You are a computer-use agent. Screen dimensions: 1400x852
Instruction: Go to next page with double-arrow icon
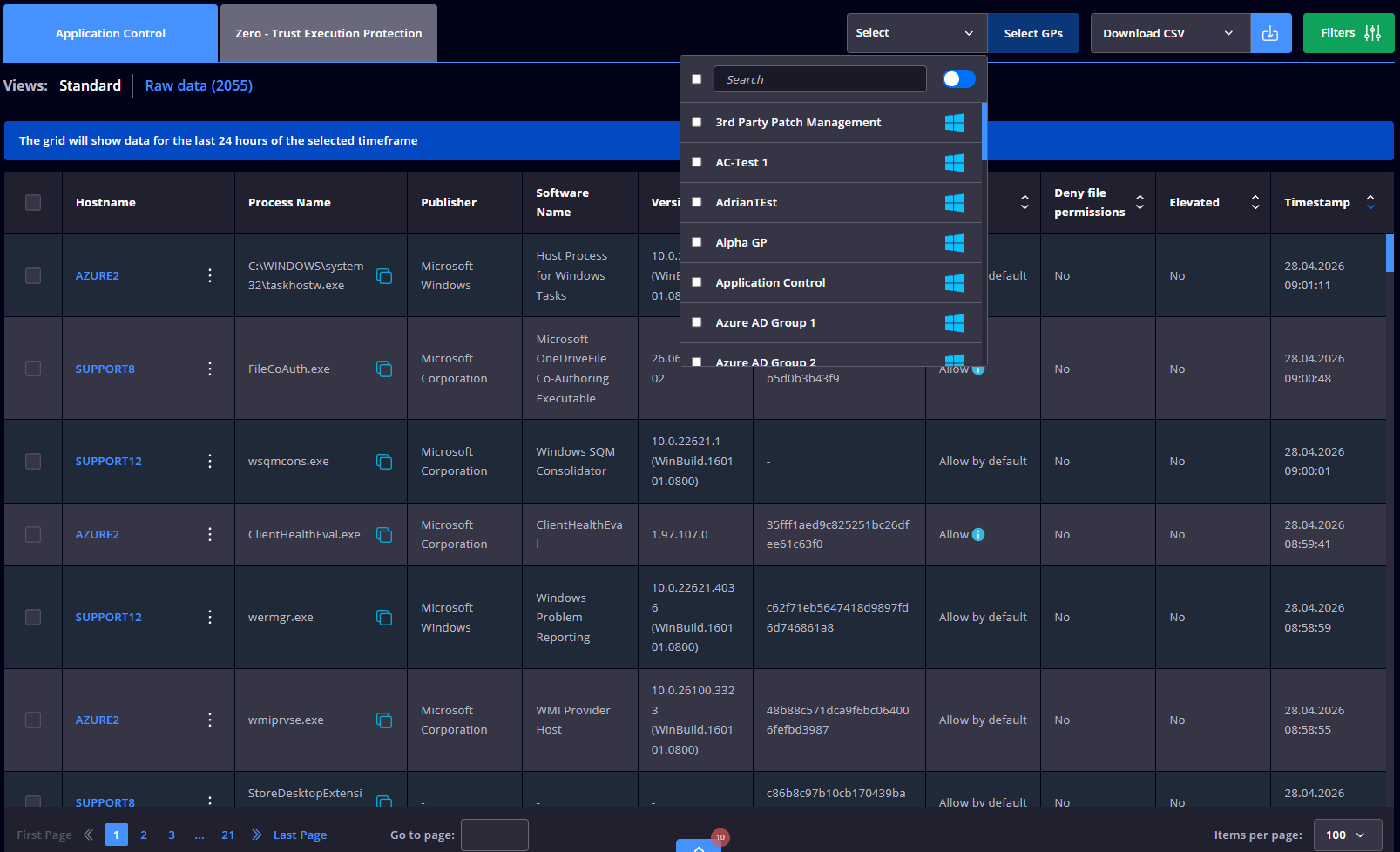[257, 835]
